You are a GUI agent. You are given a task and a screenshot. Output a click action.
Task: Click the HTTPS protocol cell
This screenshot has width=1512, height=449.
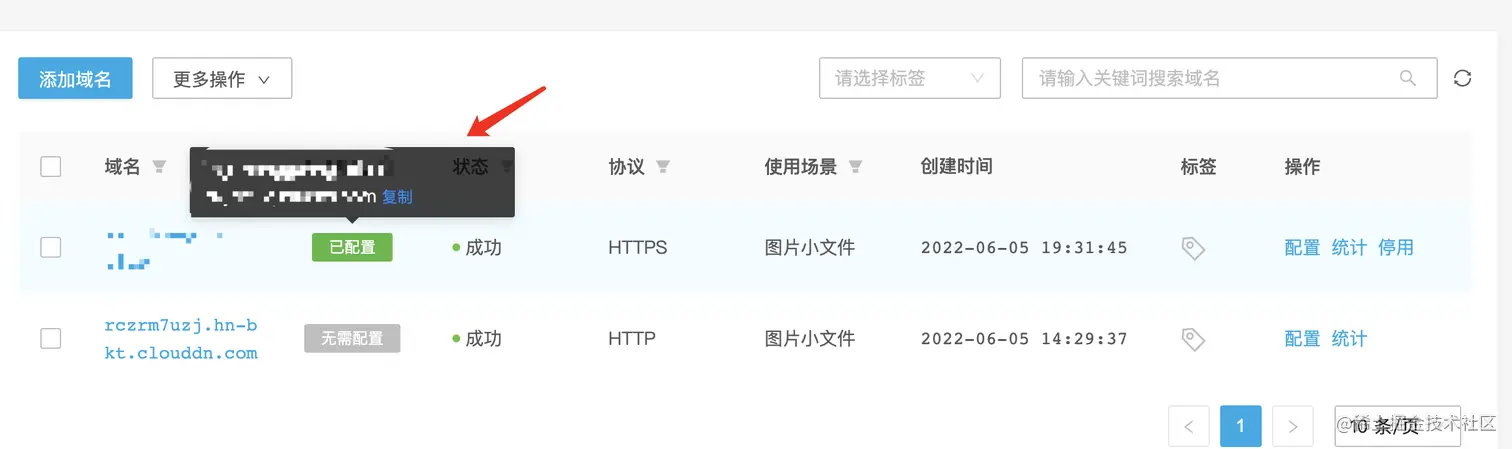(637, 248)
